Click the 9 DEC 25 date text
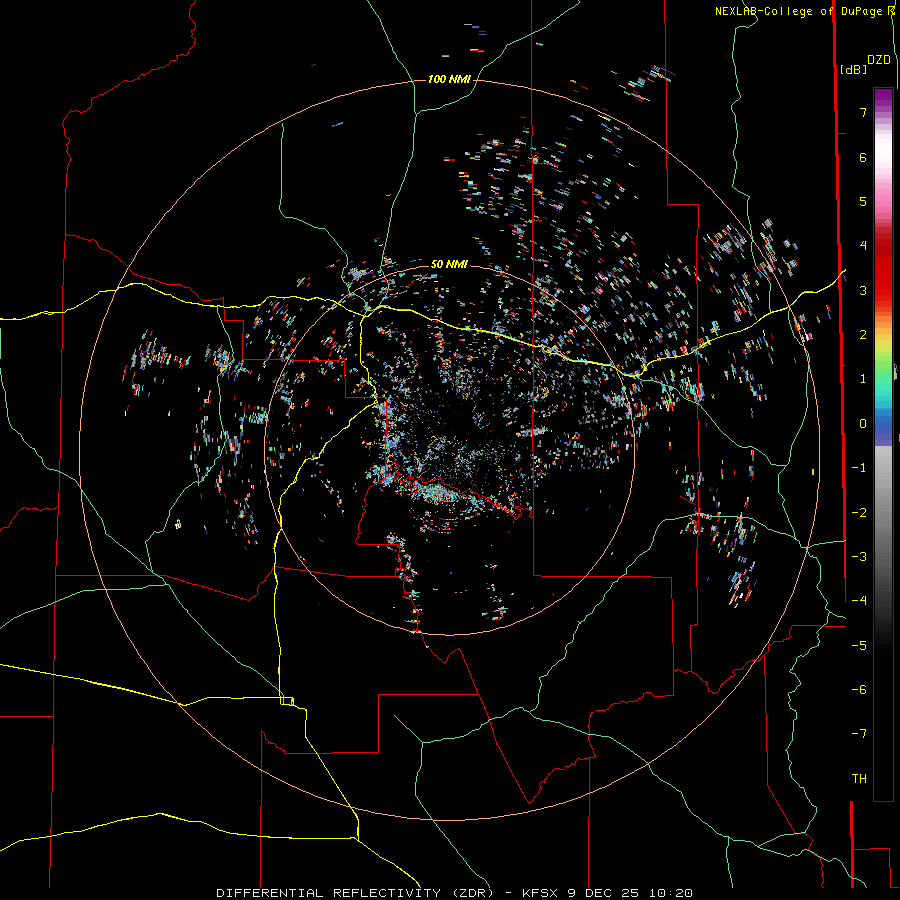 point(604,893)
